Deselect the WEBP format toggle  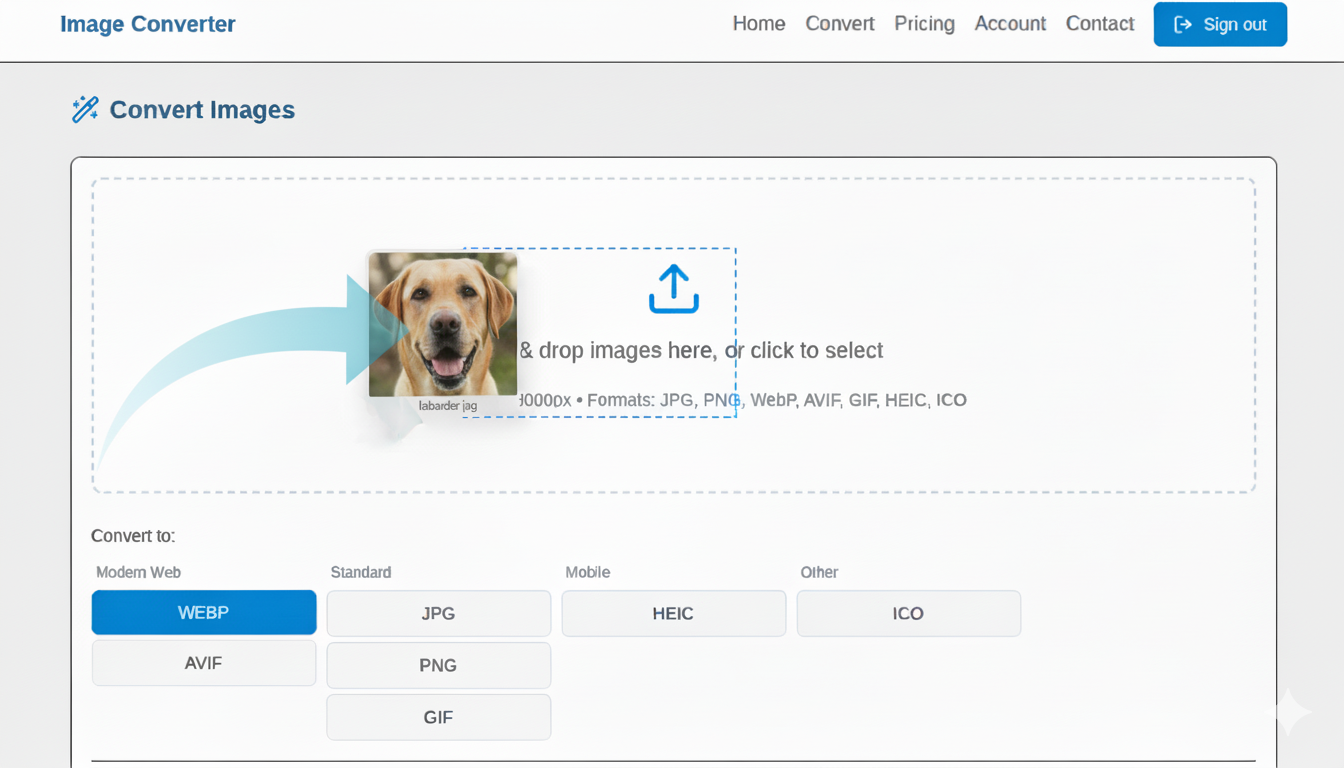click(204, 612)
